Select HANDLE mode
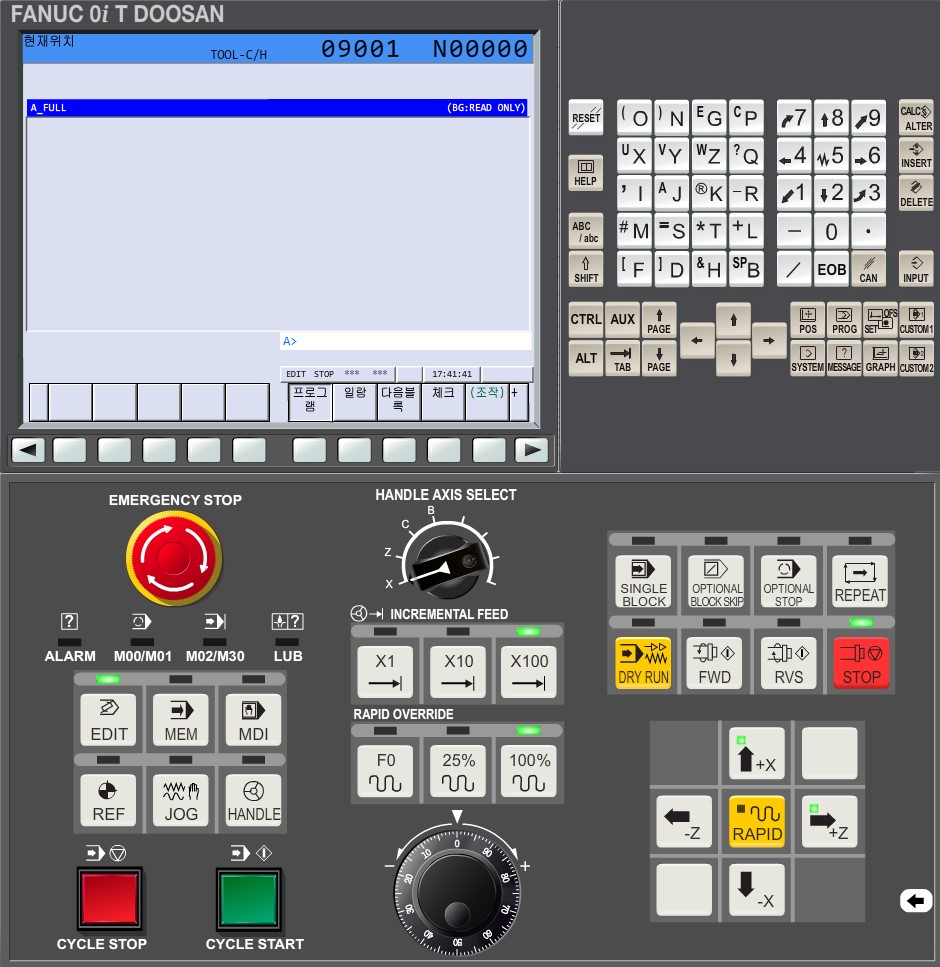This screenshot has height=967, width=940. [253, 800]
